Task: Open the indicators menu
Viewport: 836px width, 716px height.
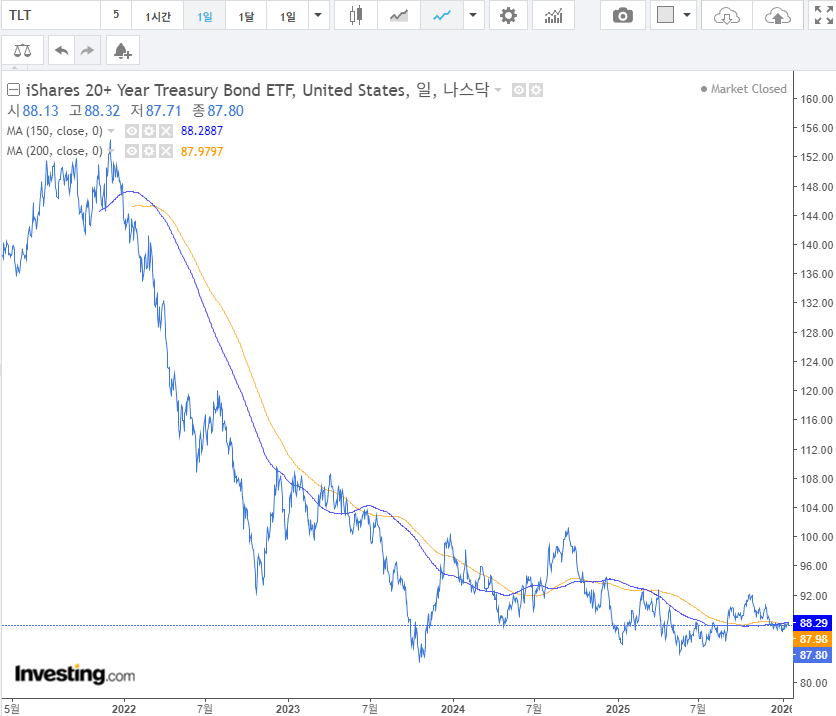Action: (553, 15)
